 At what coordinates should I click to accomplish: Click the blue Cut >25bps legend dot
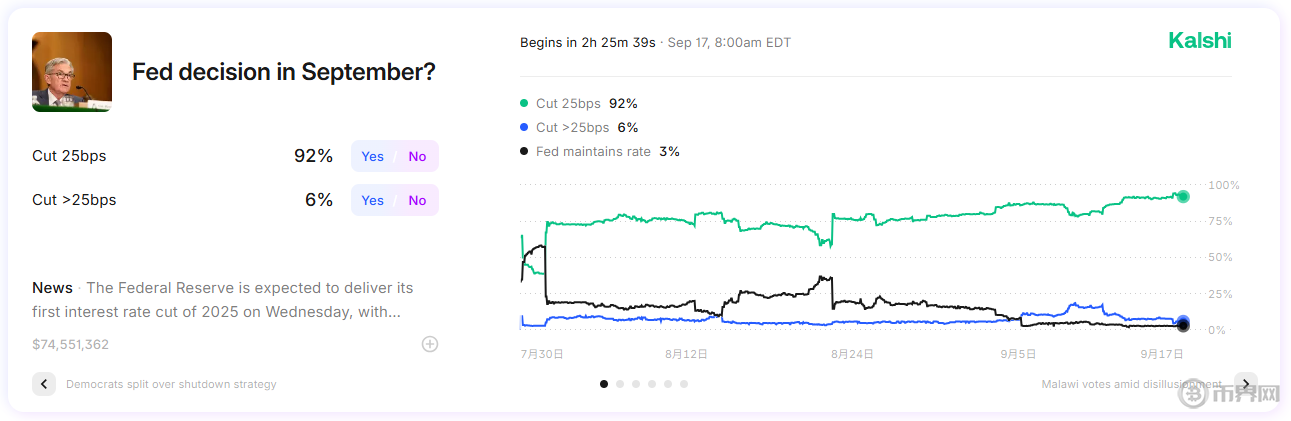(524, 127)
